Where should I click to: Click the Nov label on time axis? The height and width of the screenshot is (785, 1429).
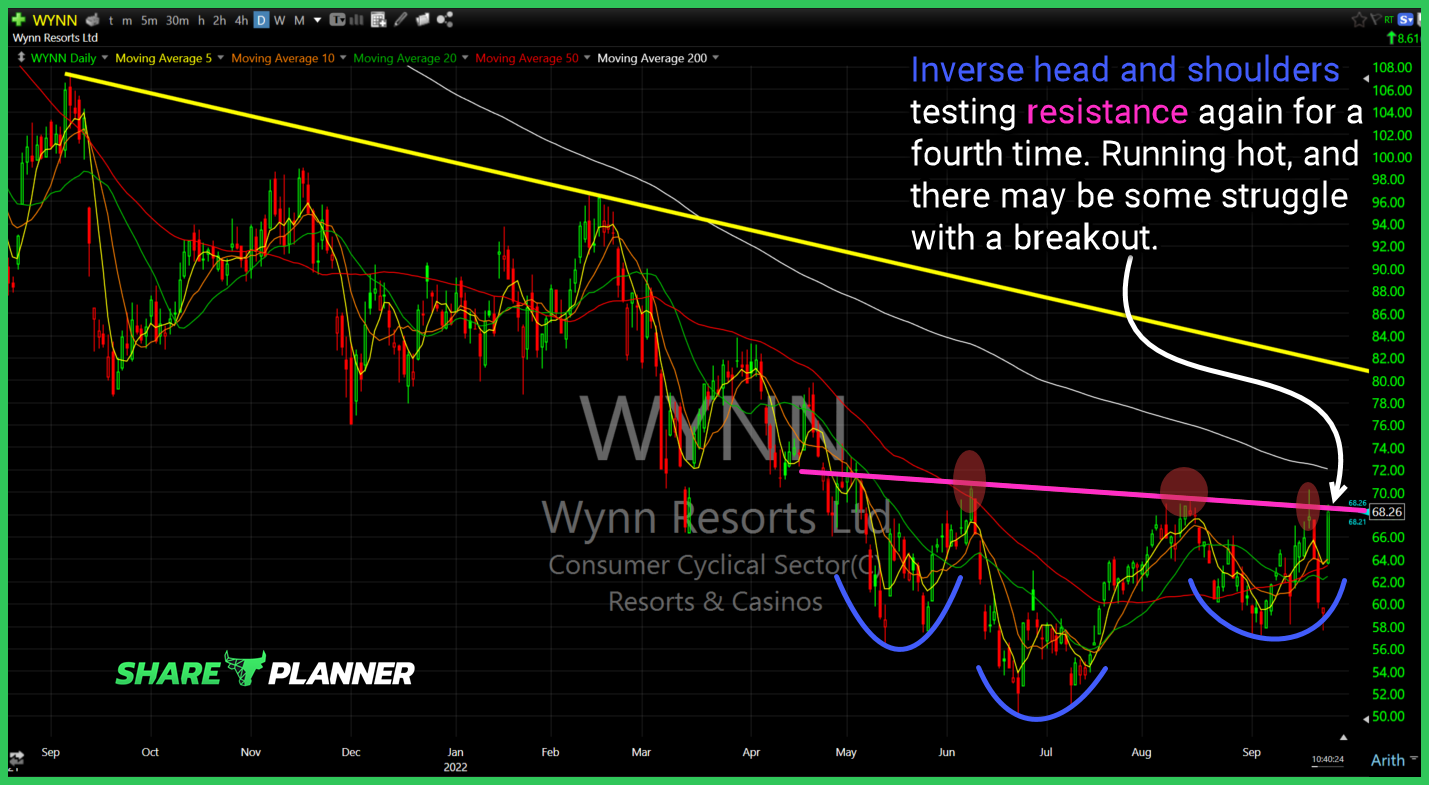(x=251, y=751)
